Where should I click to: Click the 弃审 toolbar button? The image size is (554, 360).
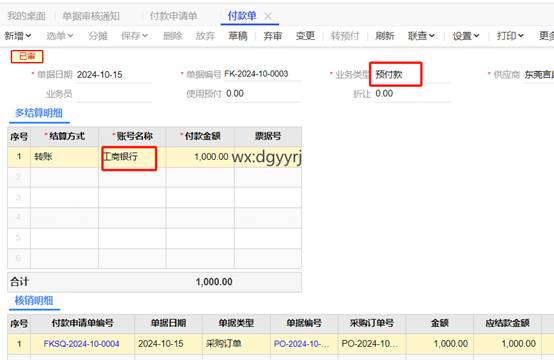[273, 36]
